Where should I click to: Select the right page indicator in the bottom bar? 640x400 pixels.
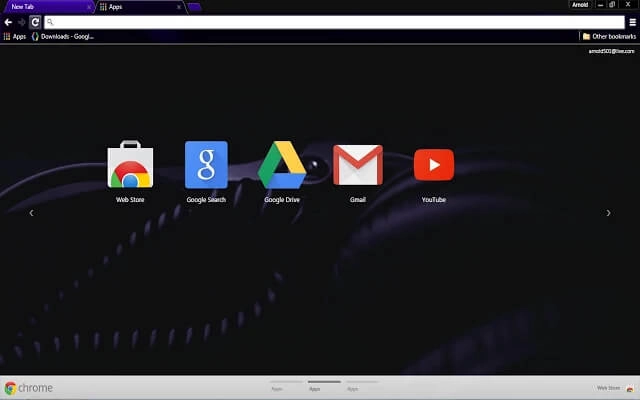click(x=362, y=386)
